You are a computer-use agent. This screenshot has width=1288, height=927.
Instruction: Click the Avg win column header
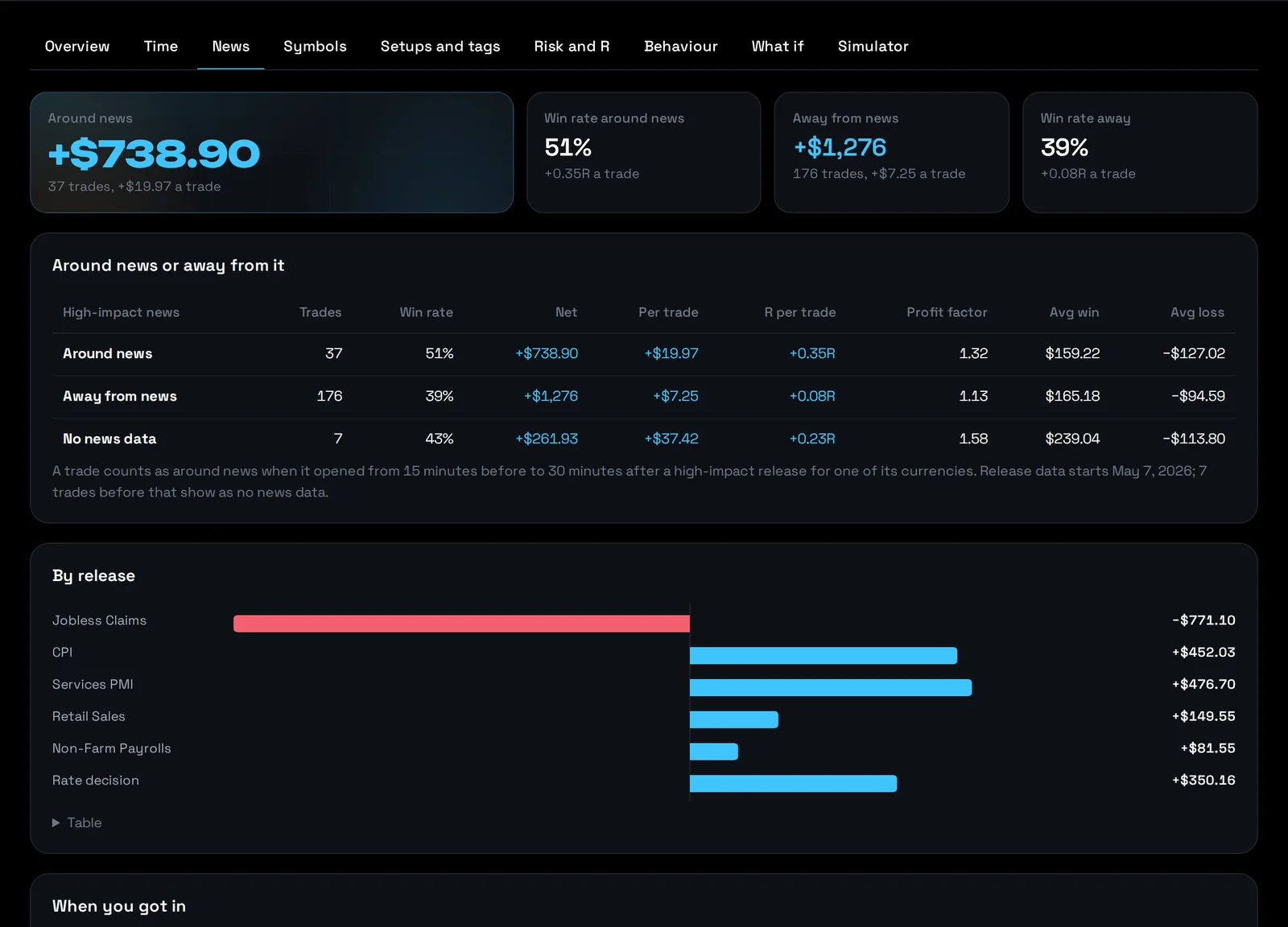[x=1074, y=312]
